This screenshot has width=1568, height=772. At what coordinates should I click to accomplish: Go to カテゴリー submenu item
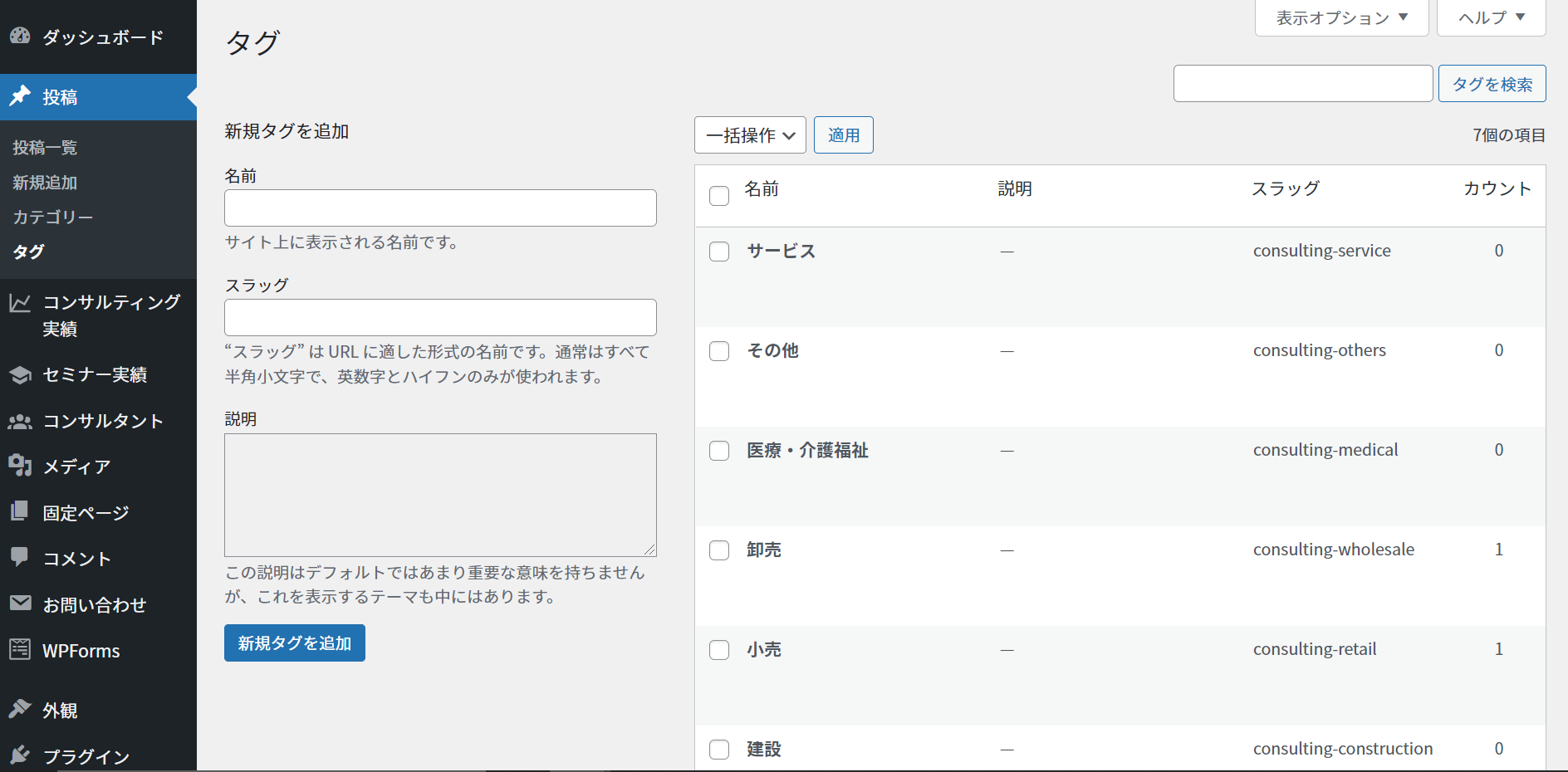tap(52, 217)
